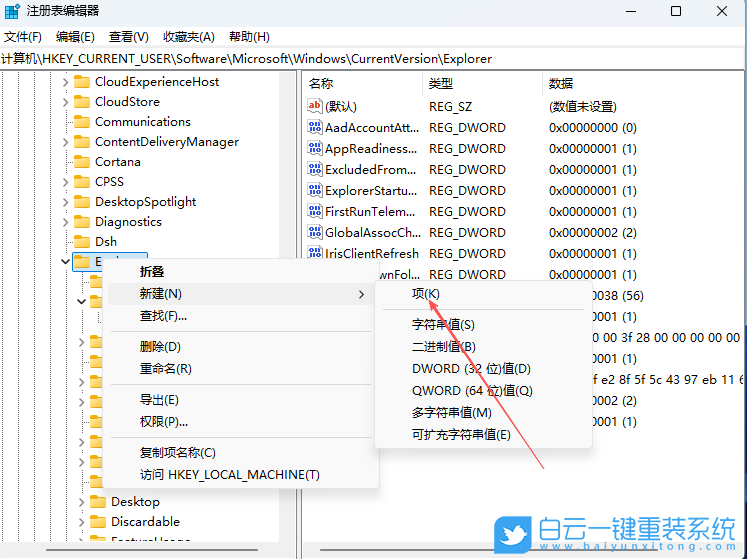Click the Dsh folder icon

coord(82,242)
